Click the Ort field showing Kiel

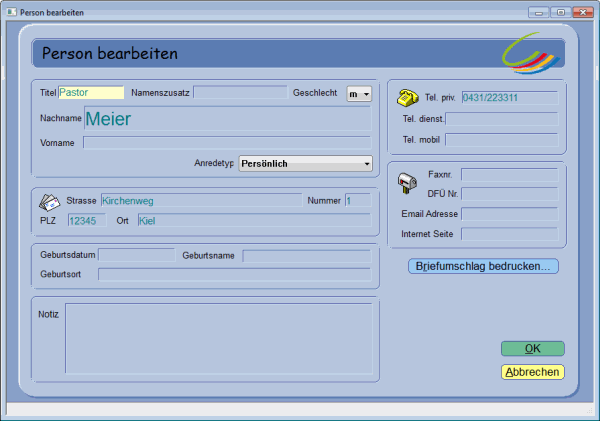coord(254,221)
